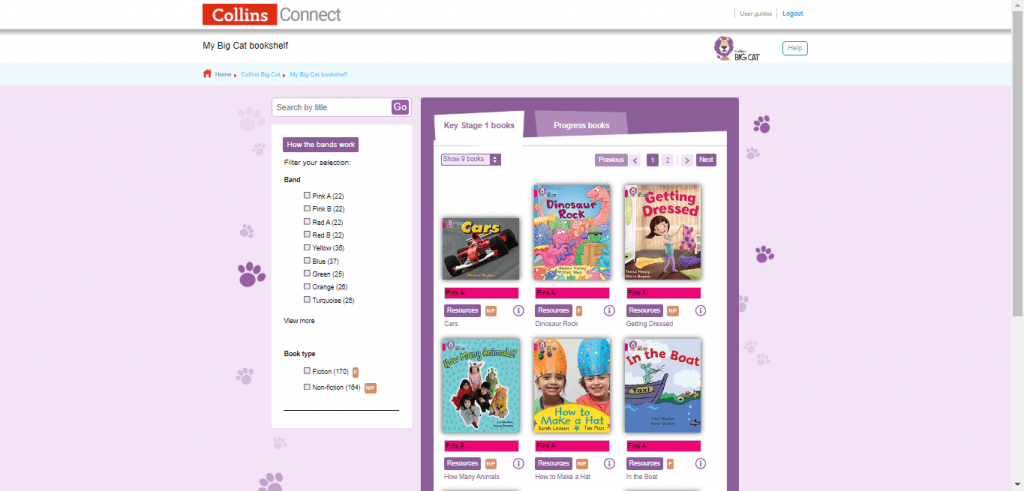Open the User guides link
Image resolution: width=1024 pixels, height=491 pixels.
point(756,14)
